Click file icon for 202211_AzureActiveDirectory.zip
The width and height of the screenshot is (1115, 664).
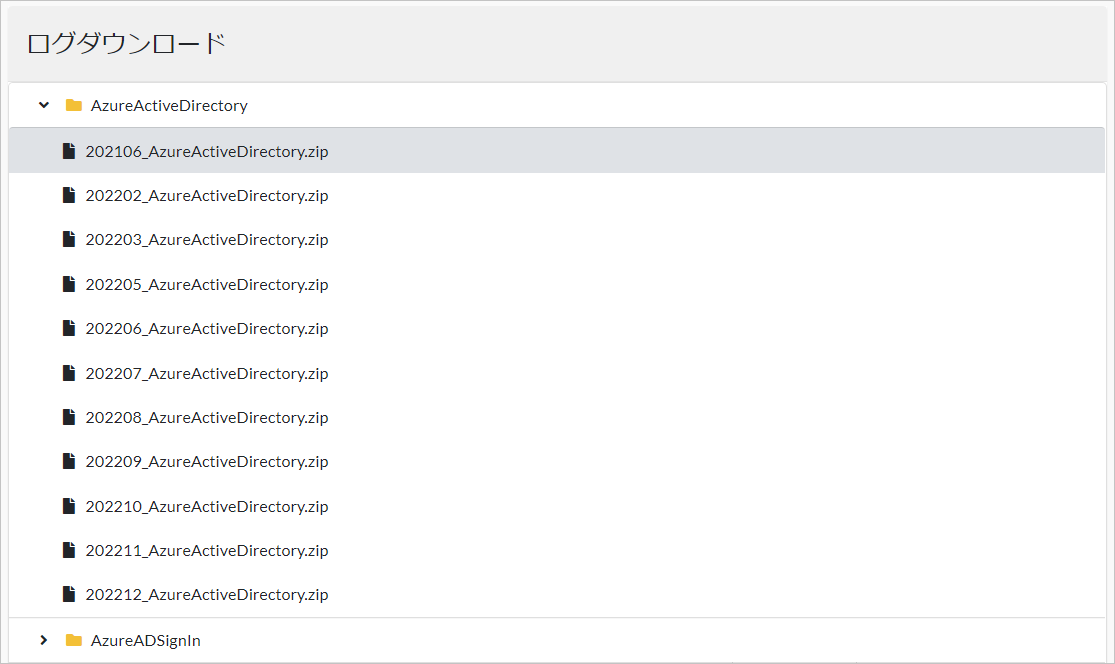tap(69, 550)
